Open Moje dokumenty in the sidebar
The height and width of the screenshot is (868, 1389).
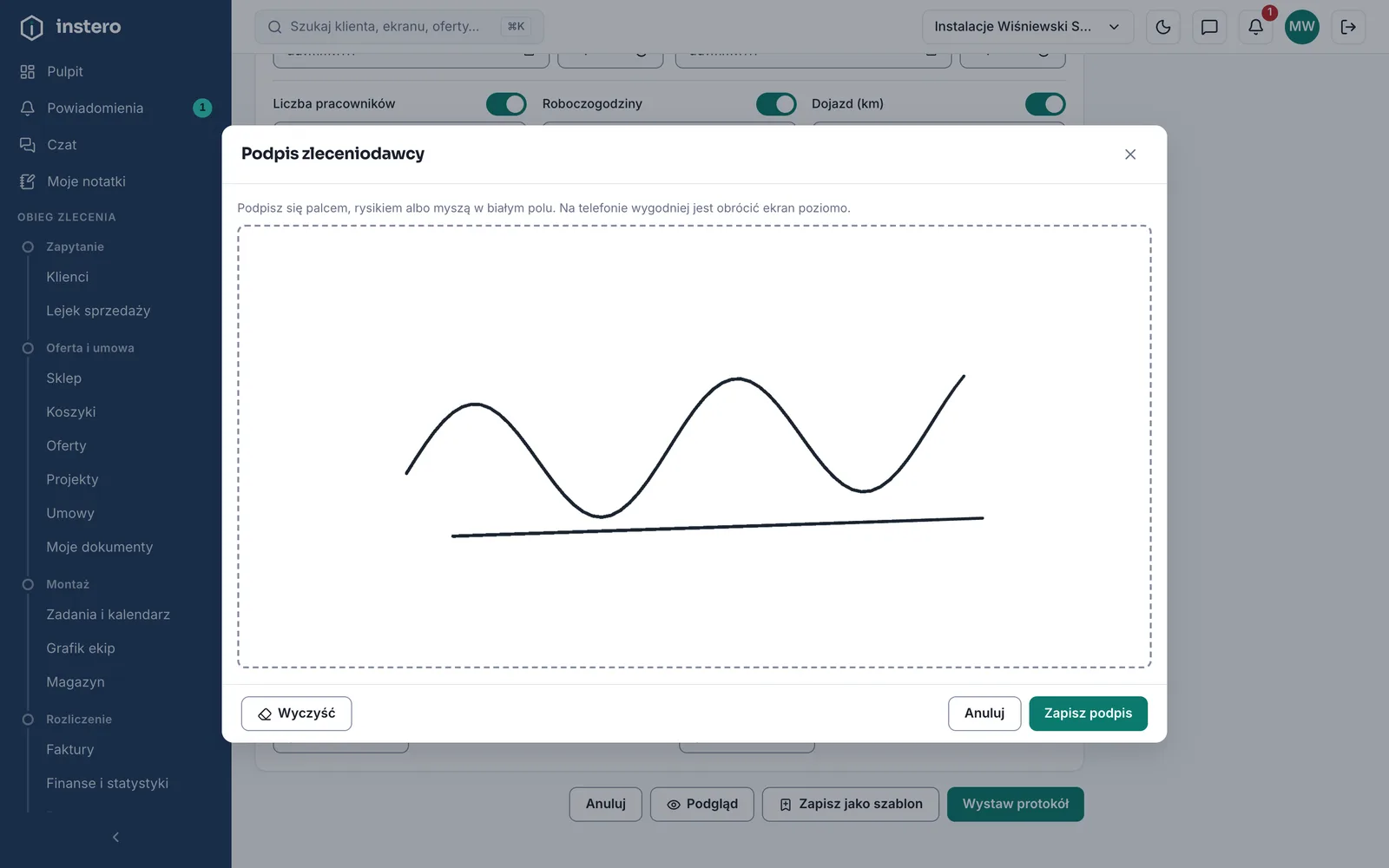[x=99, y=547]
